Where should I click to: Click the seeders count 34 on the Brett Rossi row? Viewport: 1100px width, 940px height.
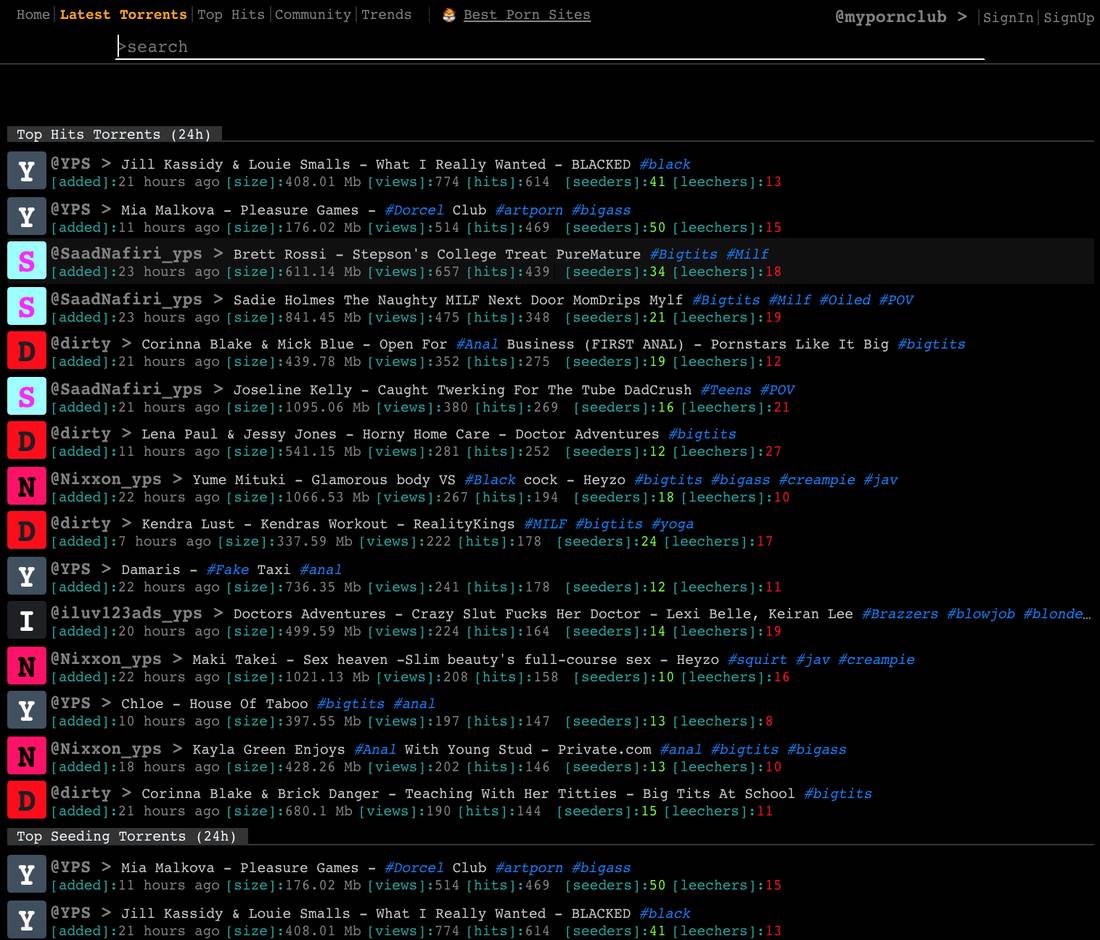[x=657, y=272]
